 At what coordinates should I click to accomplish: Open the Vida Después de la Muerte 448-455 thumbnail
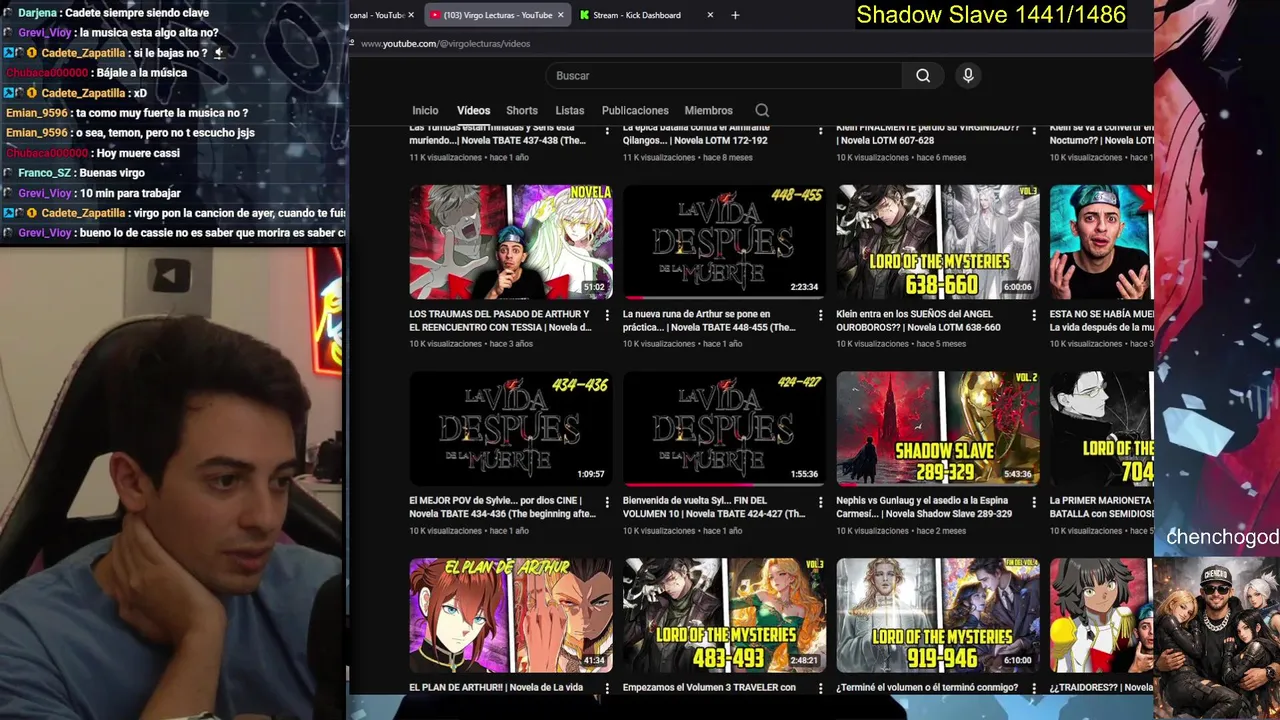point(724,242)
